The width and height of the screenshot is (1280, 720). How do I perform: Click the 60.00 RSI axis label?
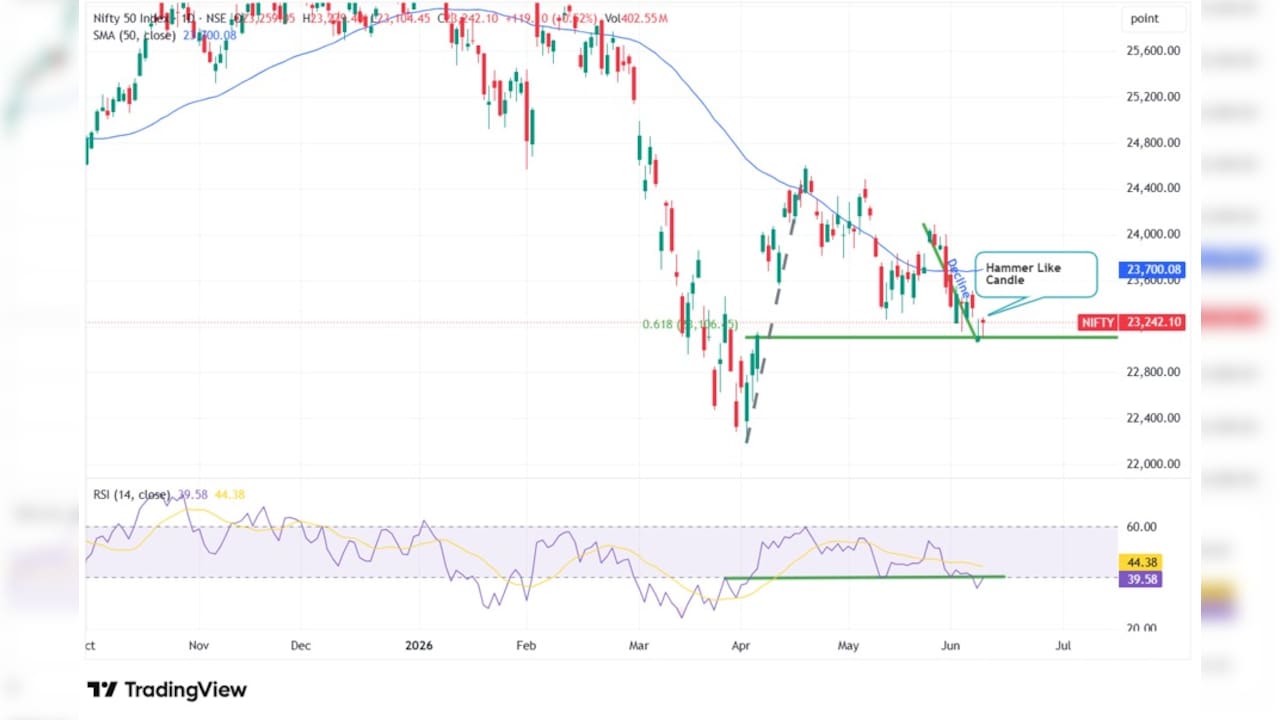click(x=1142, y=526)
